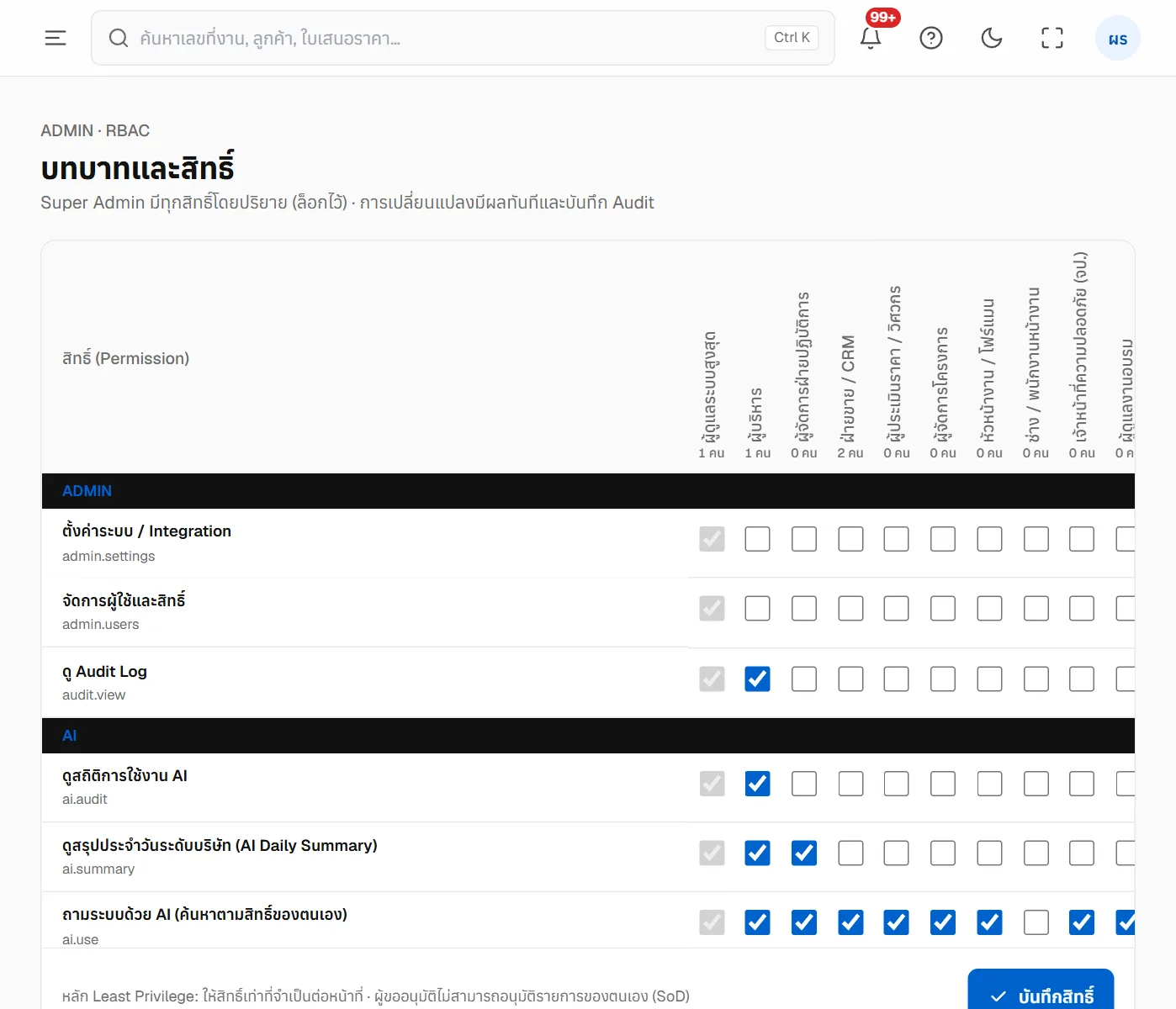Check admin.users for ฝ่ายขาย / CRM
Screen dimensions: 1176x1009
[x=850, y=608]
